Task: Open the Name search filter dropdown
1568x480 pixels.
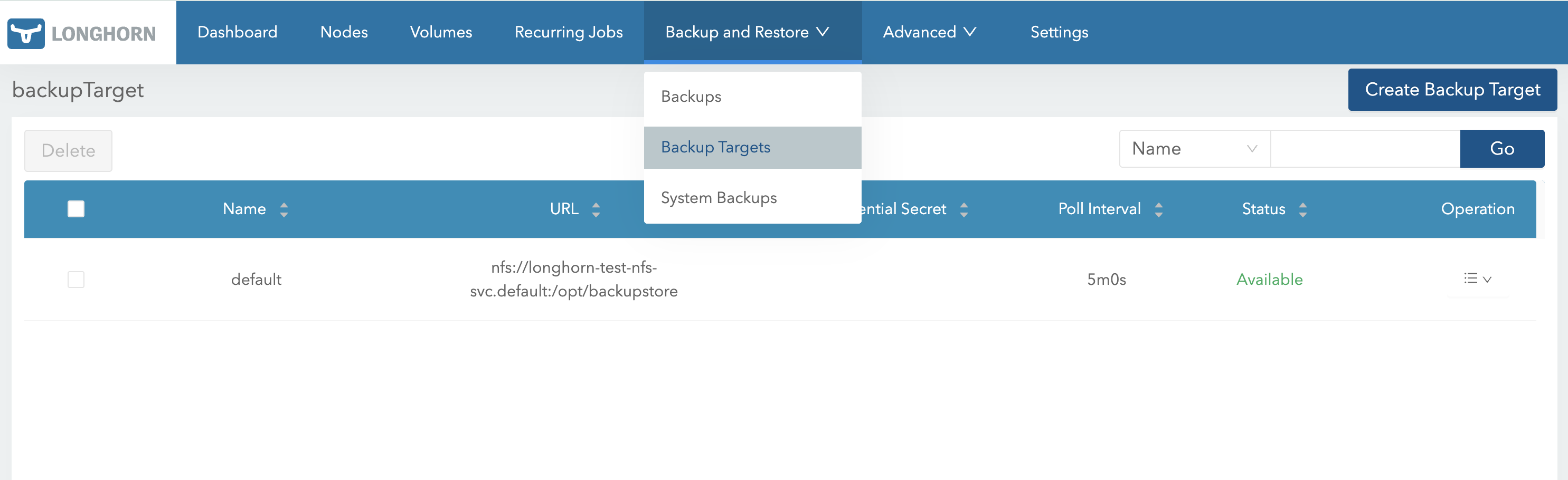Action: point(1194,148)
